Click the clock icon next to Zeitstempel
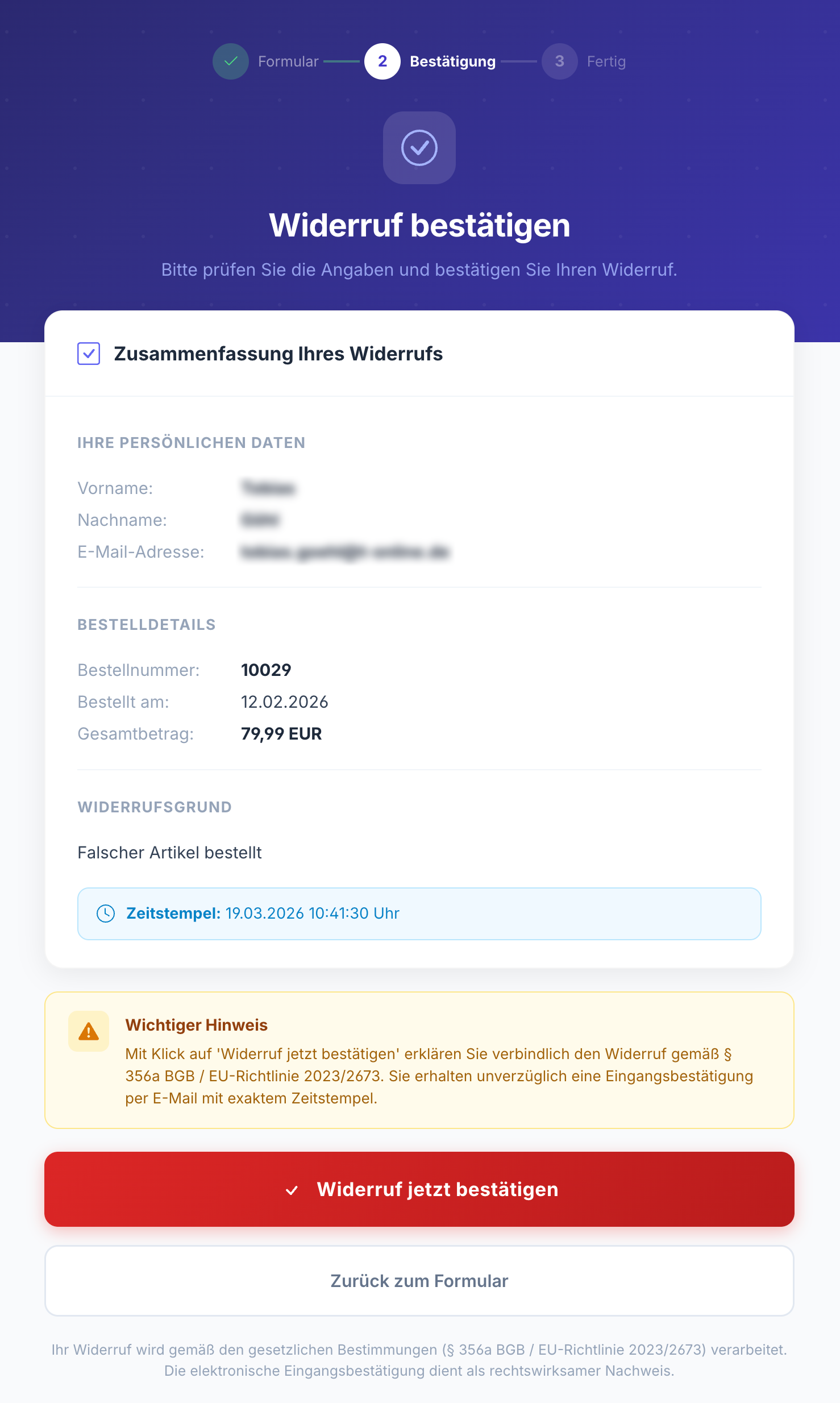 click(x=106, y=914)
